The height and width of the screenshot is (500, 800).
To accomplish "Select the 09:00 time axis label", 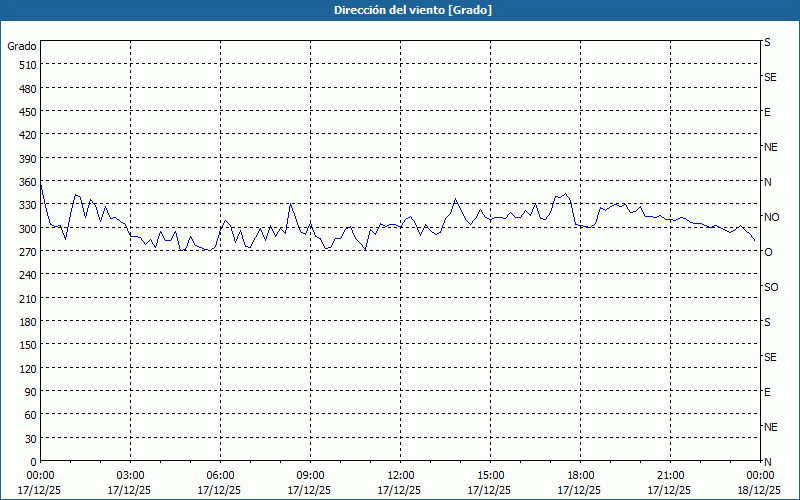I will coord(310,475).
